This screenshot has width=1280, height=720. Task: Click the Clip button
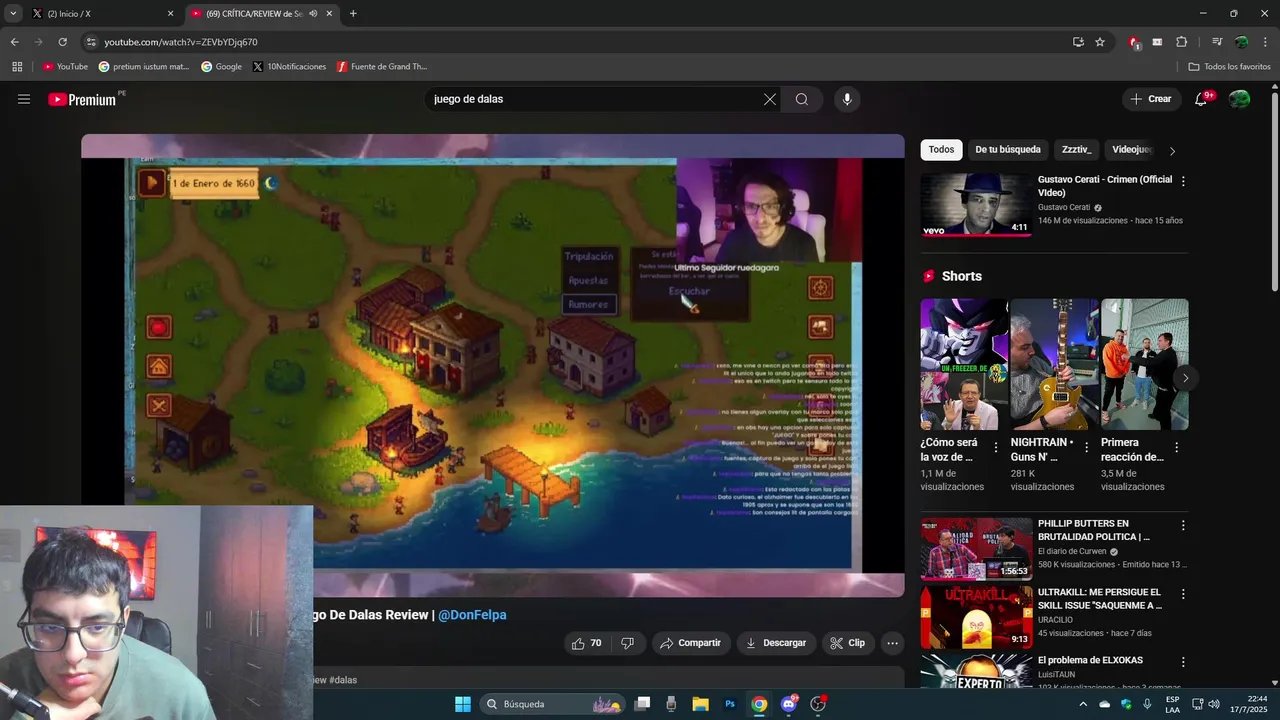pos(848,643)
